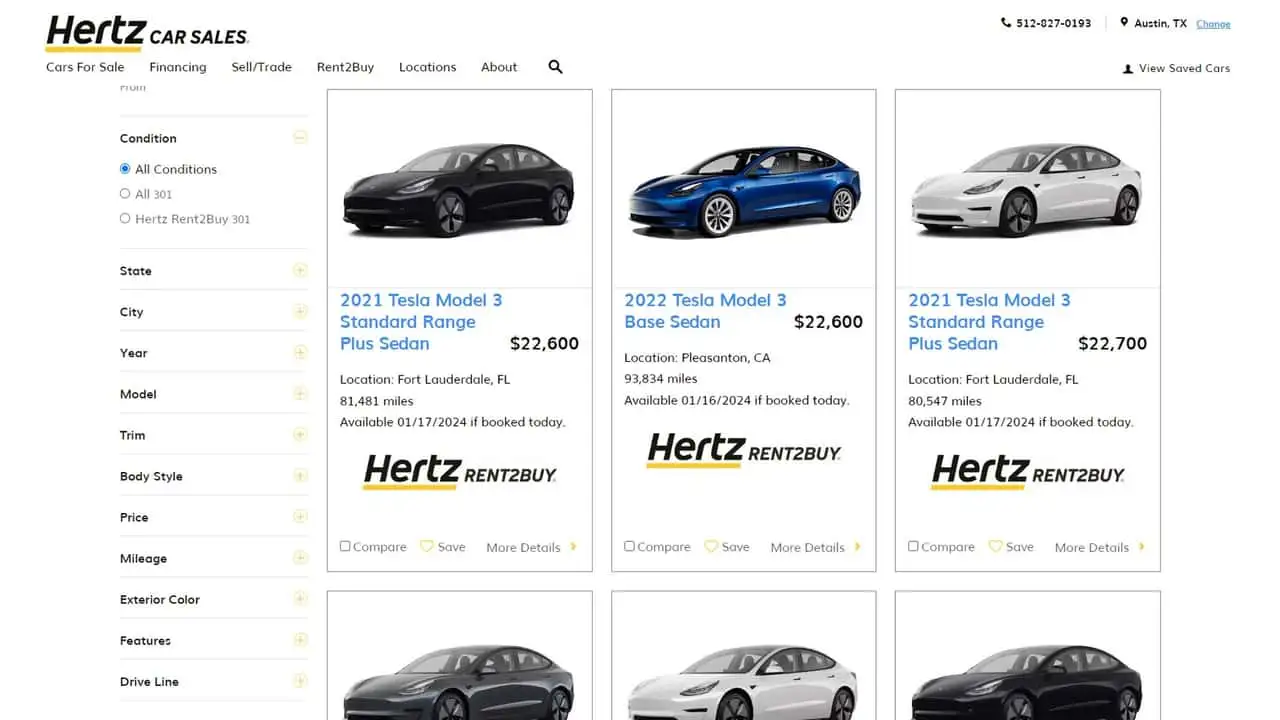Click the search magnifier icon in navigation
Viewport: 1280px width, 720px height.
555,67
